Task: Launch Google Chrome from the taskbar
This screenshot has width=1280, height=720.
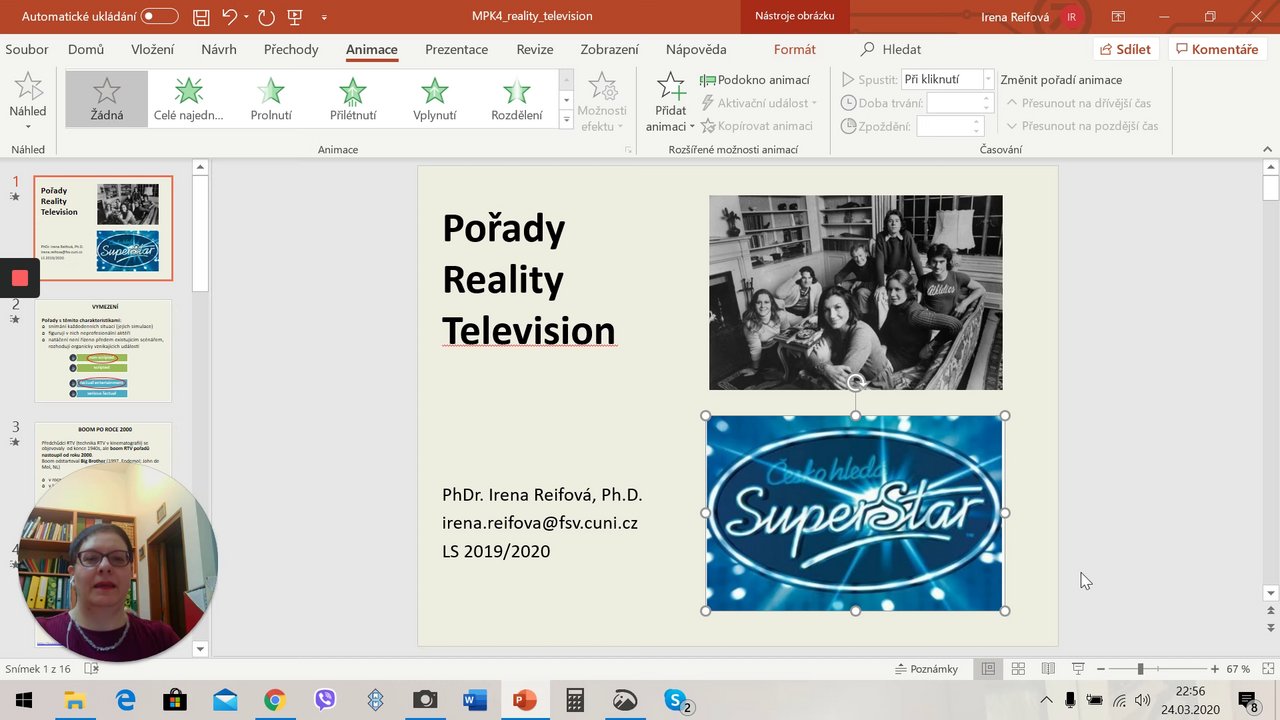Action: point(275,700)
